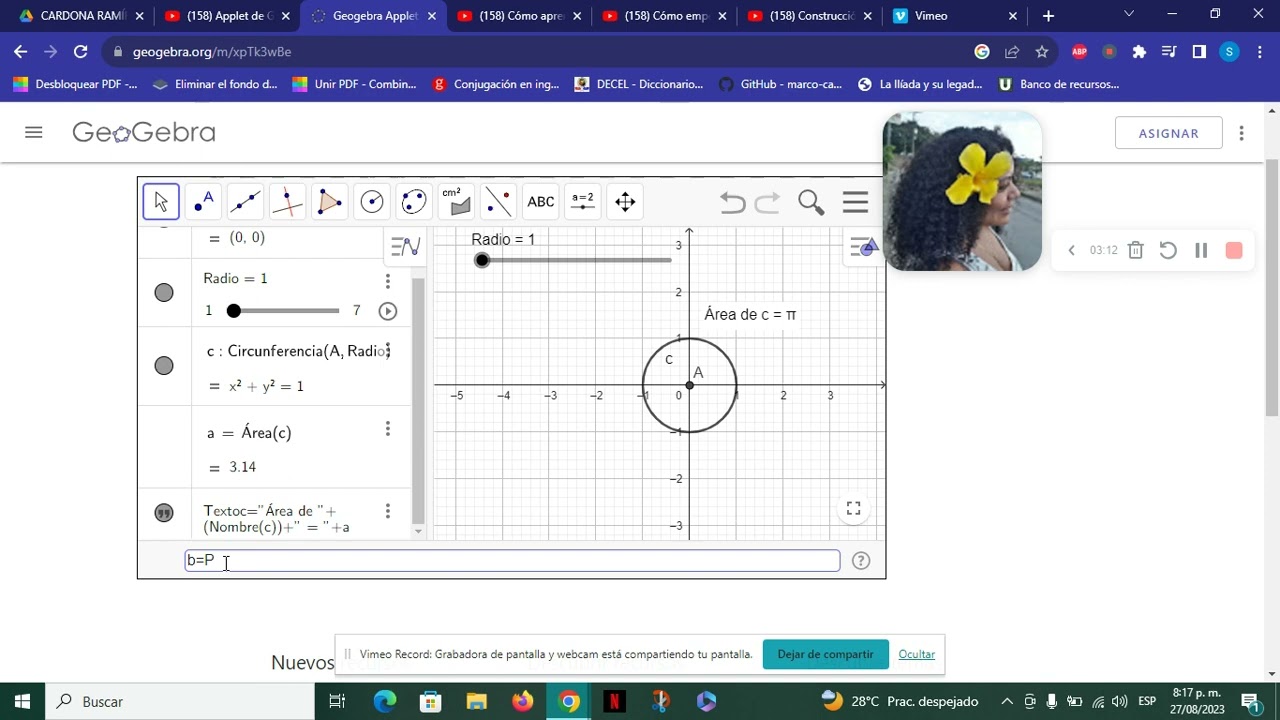1280x720 pixels.
Task: Bookmark this page with star
Action: point(1042,52)
